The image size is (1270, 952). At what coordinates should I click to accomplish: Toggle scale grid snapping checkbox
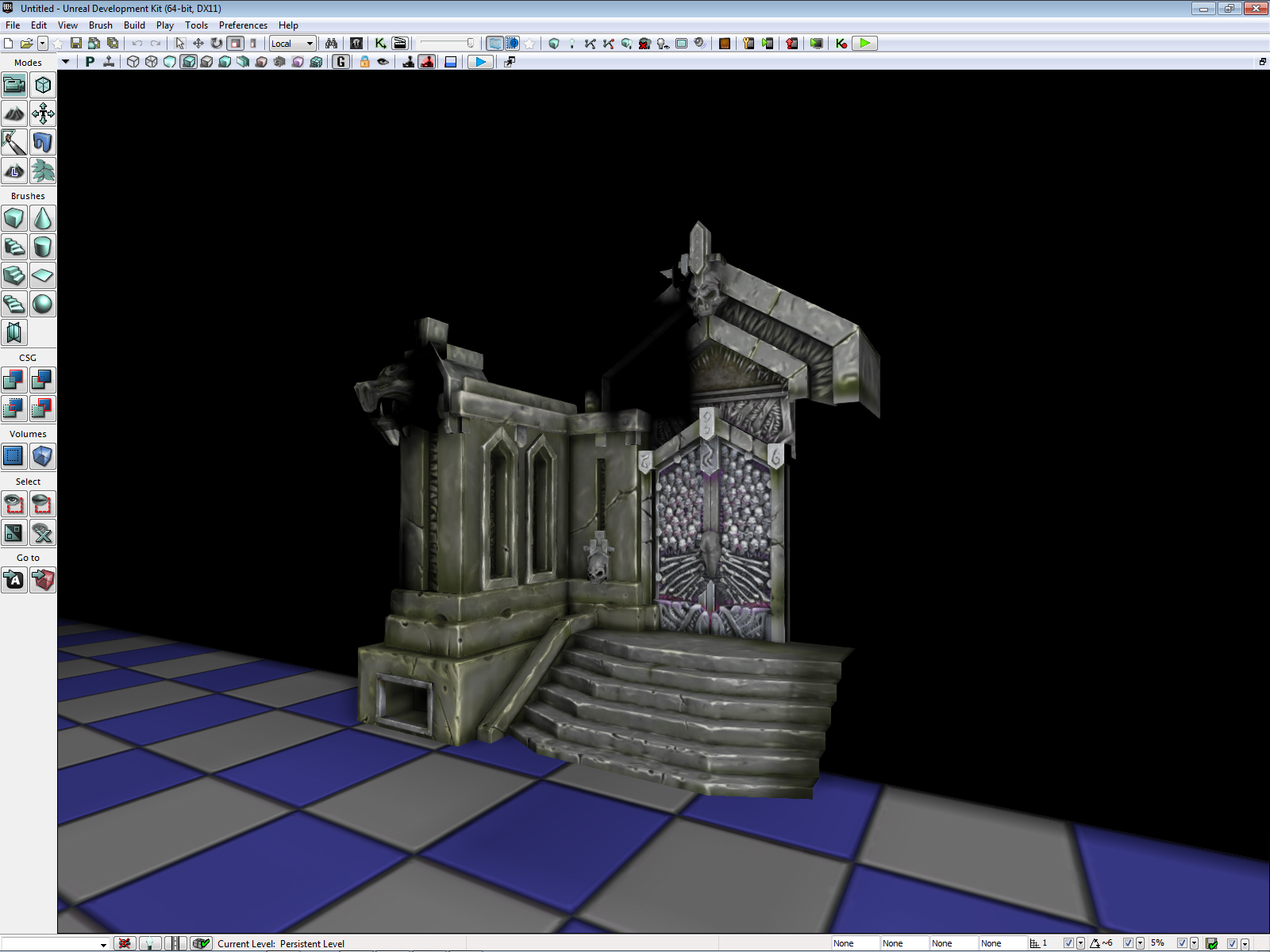(1182, 943)
